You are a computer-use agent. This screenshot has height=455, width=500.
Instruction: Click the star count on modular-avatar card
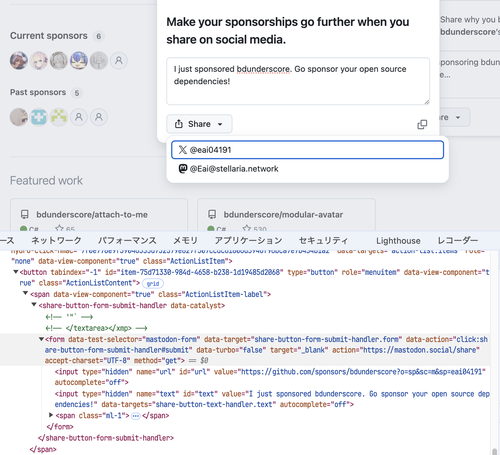coord(255,229)
